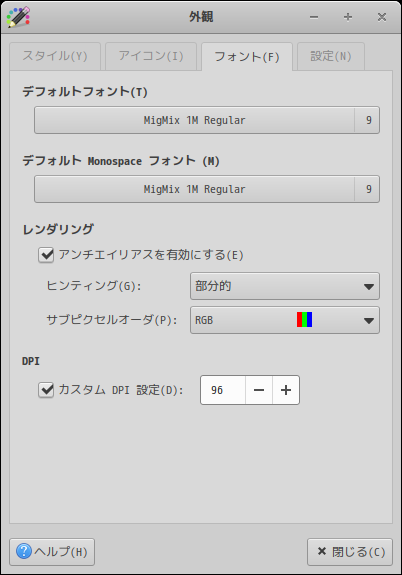The width and height of the screenshot is (402, 575).
Task: Minimize the 外観 window
Action: click(314, 17)
